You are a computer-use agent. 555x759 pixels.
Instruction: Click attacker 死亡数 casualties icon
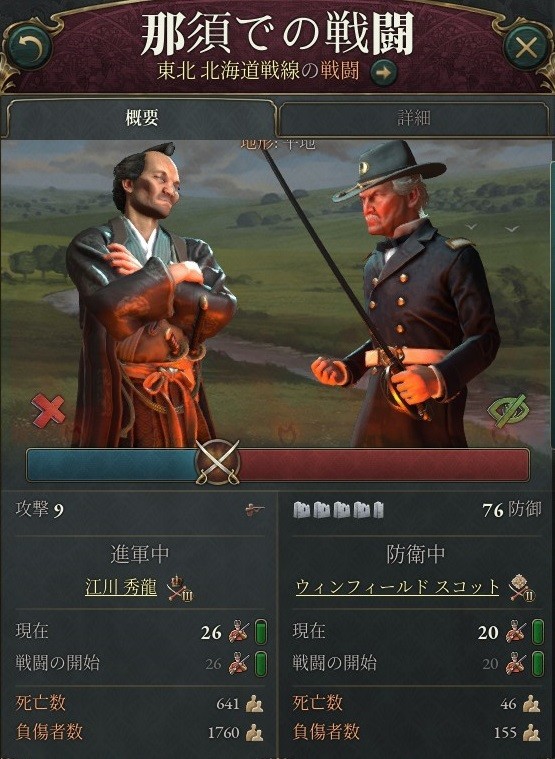pyautogui.click(x=254, y=703)
